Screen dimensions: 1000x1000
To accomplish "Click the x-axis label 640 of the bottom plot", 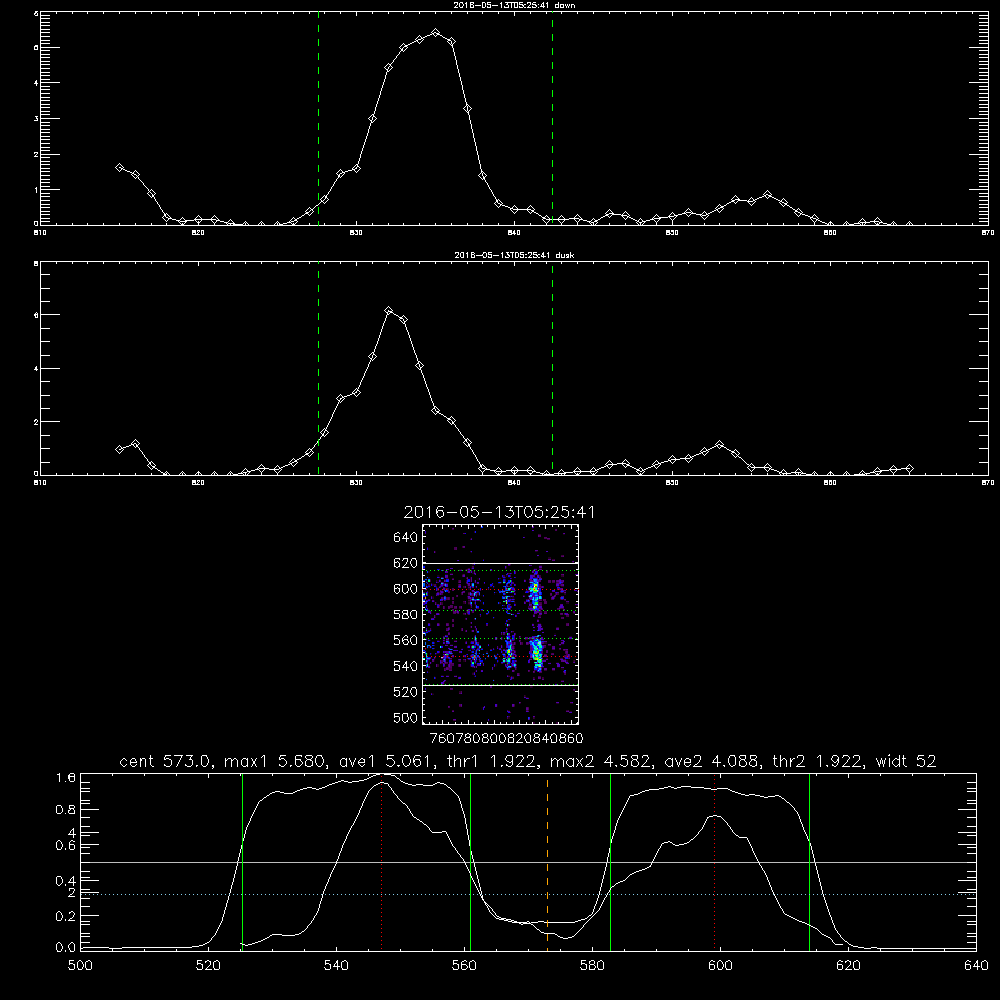I will pyautogui.click(x=976, y=966).
